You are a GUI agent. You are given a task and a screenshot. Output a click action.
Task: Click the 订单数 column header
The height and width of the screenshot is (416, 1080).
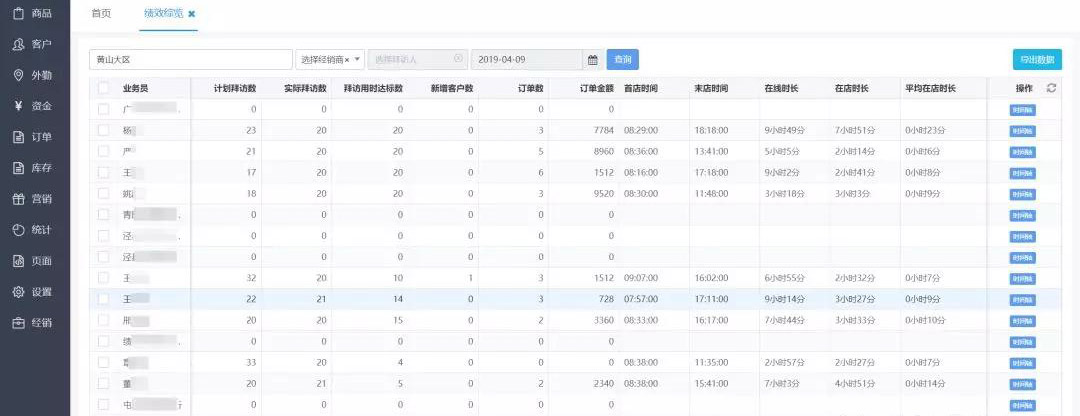pos(531,89)
